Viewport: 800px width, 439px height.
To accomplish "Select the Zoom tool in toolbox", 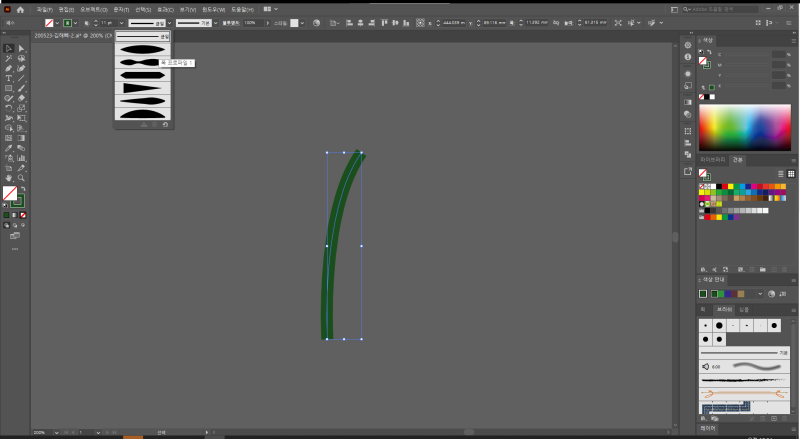I will (x=21, y=178).
